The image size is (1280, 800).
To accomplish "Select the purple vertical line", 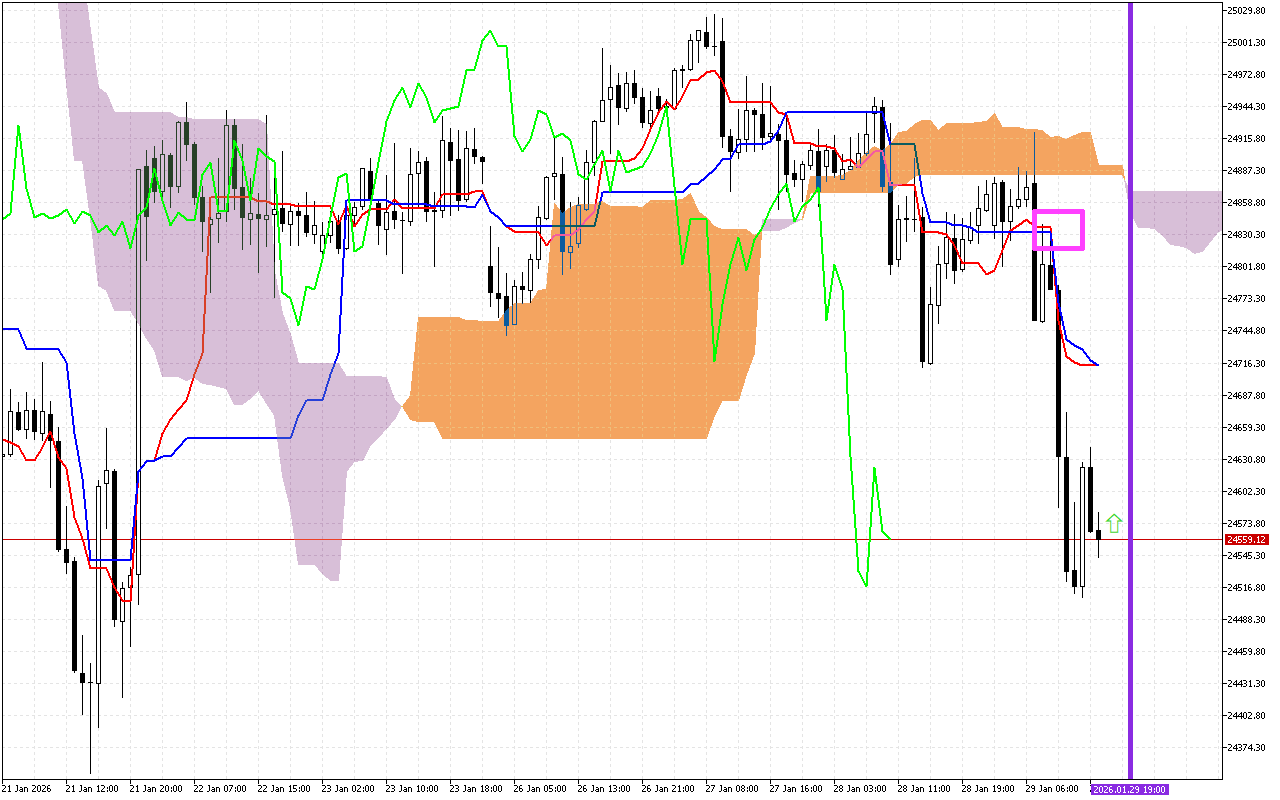I will click(x=1130, y=400).
